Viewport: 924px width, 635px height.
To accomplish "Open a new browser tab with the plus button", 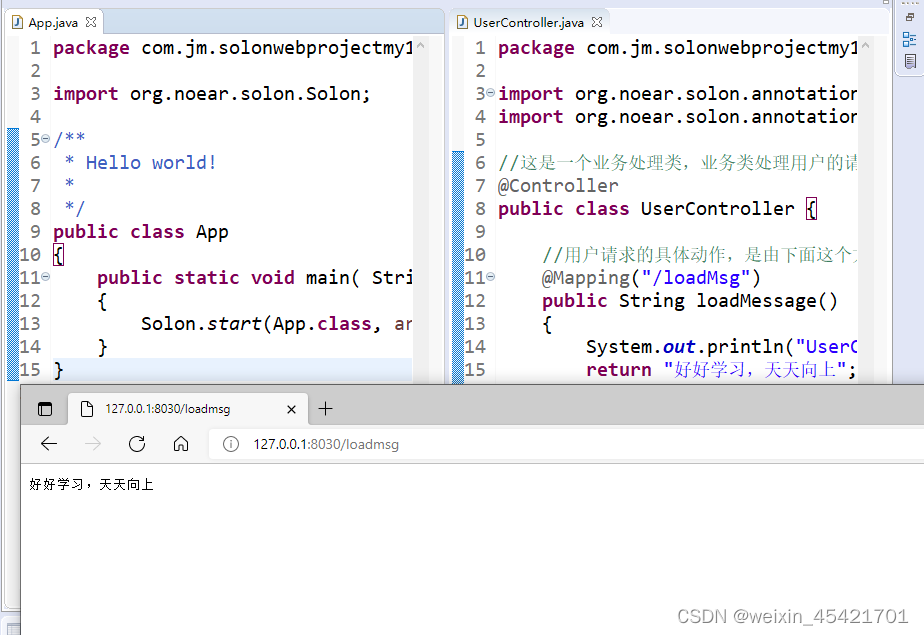I will (325, 408).
